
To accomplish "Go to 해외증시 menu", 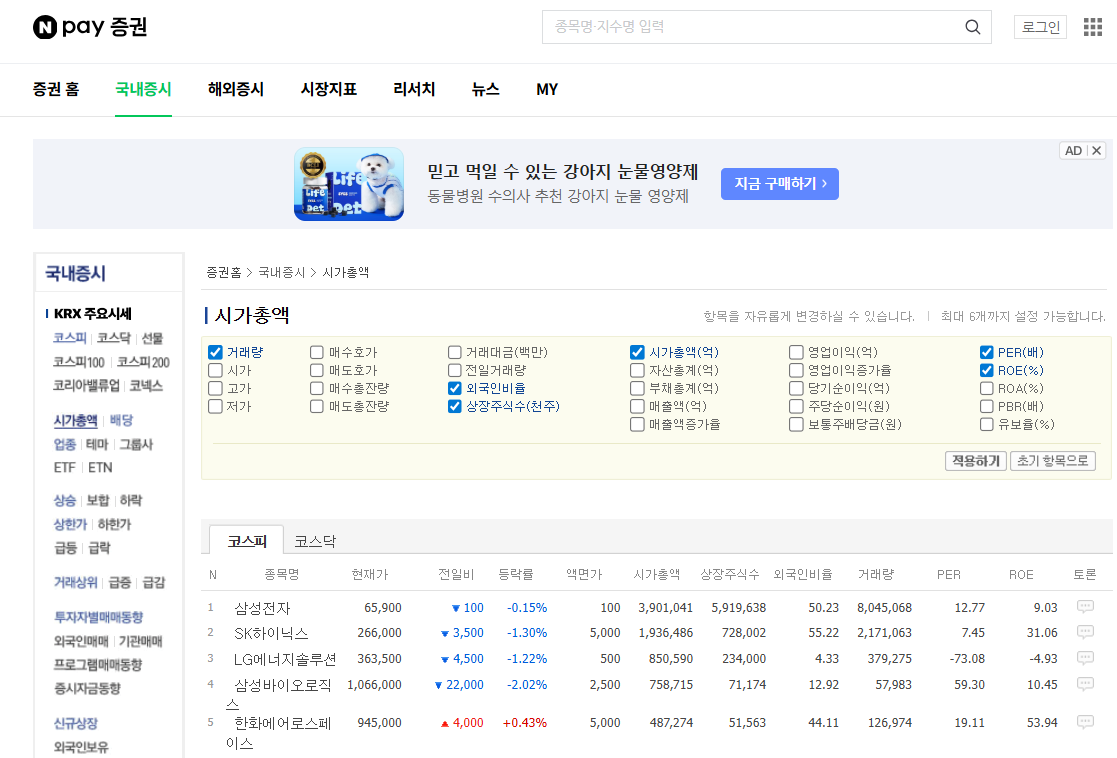I will point(236,89).
